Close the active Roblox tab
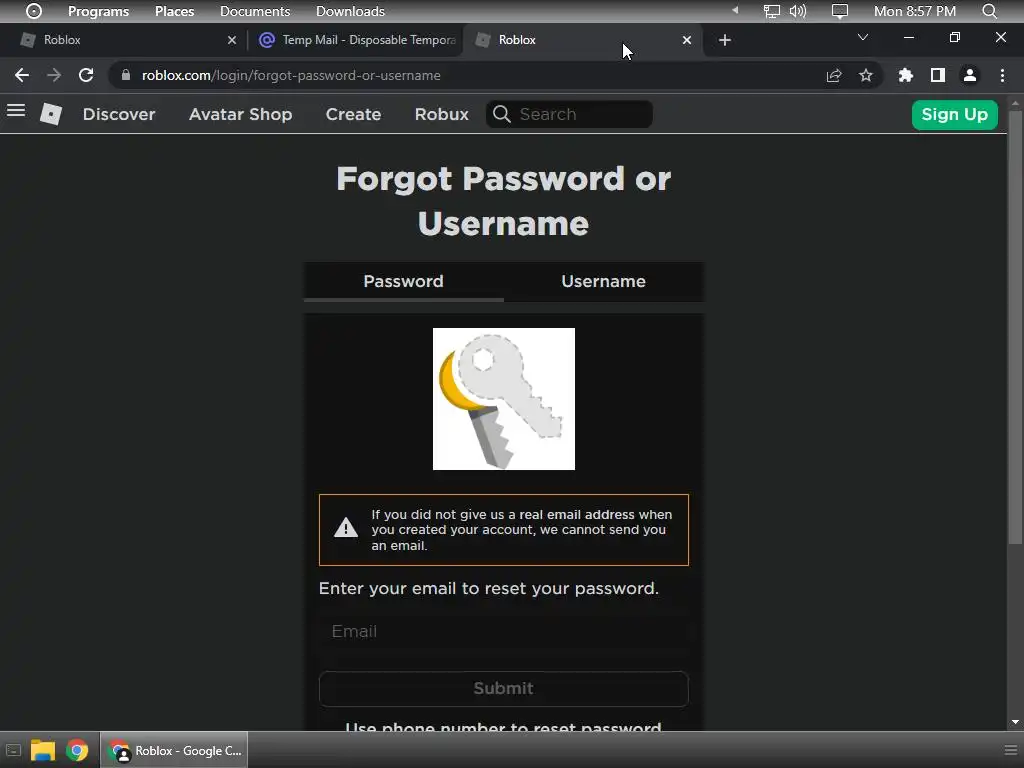Screen dimensions: 1024x768 pos(686,40)
